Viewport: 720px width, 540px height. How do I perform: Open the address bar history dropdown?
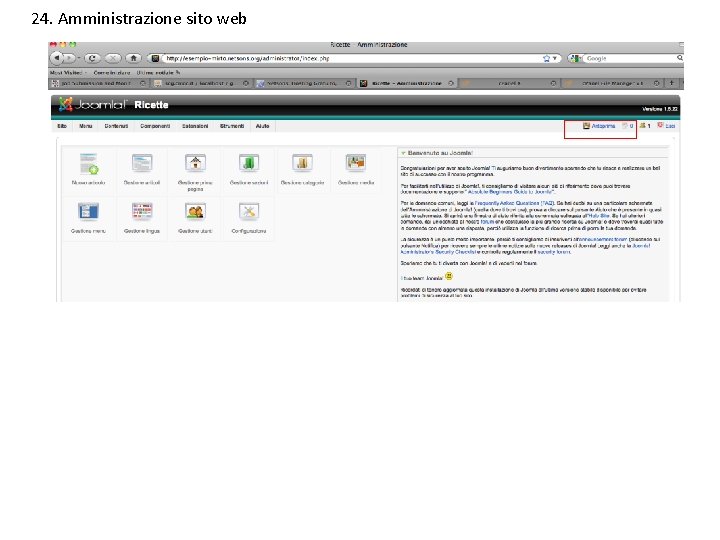click(x=555, y=58)
